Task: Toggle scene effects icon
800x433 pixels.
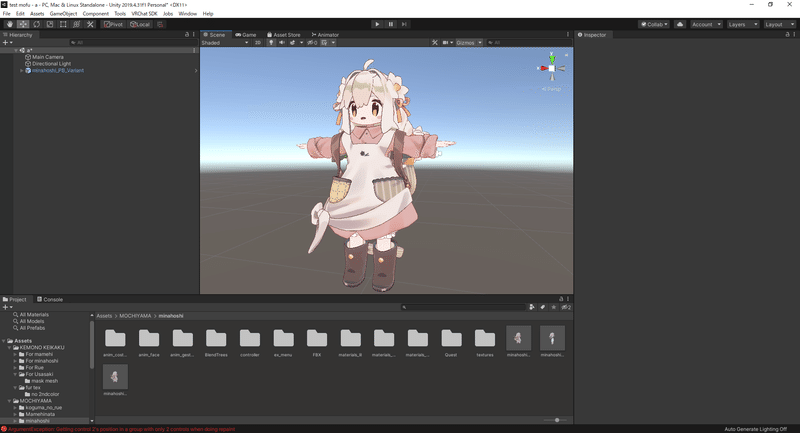Action: (292, 43)
